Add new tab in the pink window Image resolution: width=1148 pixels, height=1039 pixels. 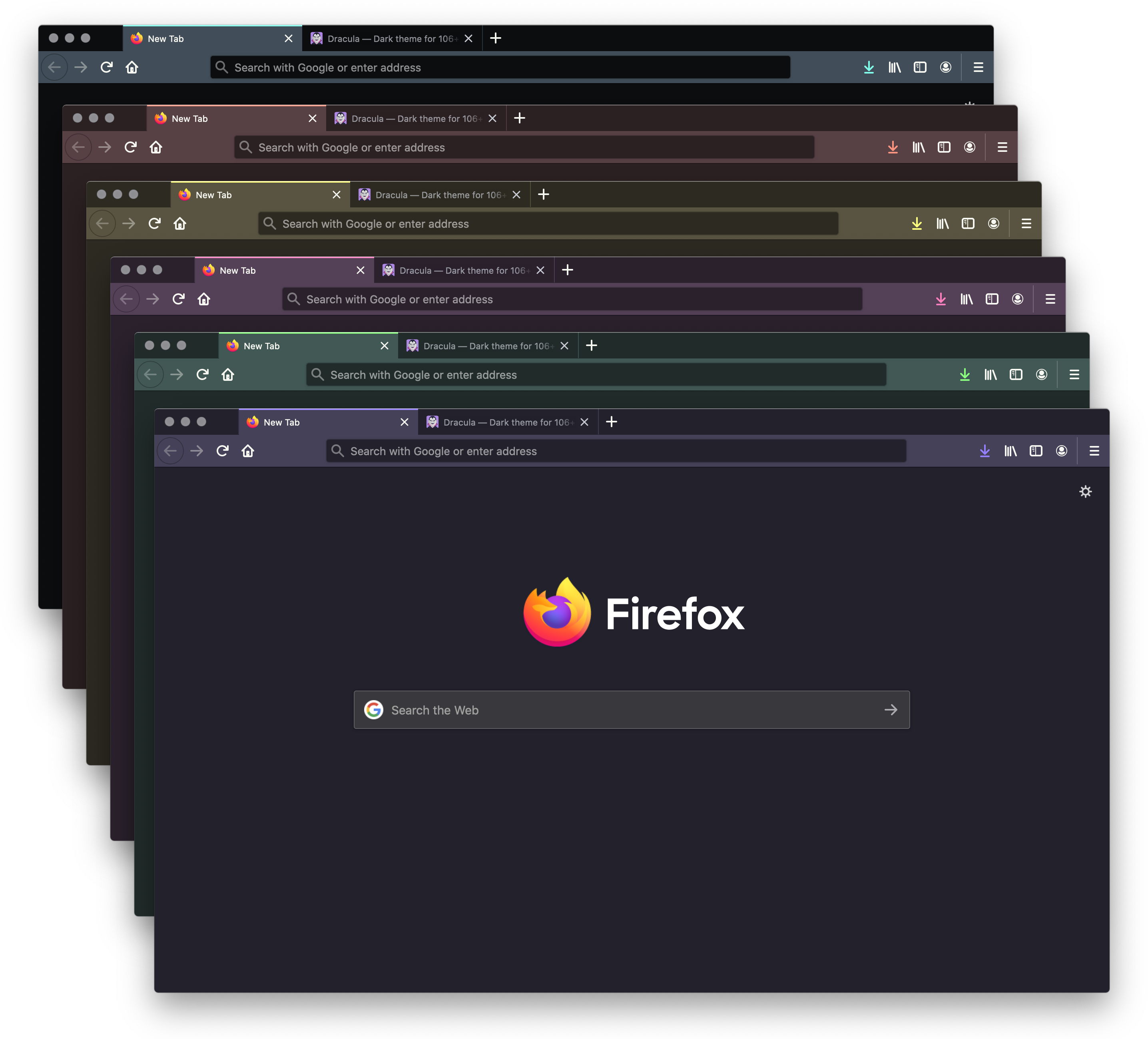(x=568, y=270)
